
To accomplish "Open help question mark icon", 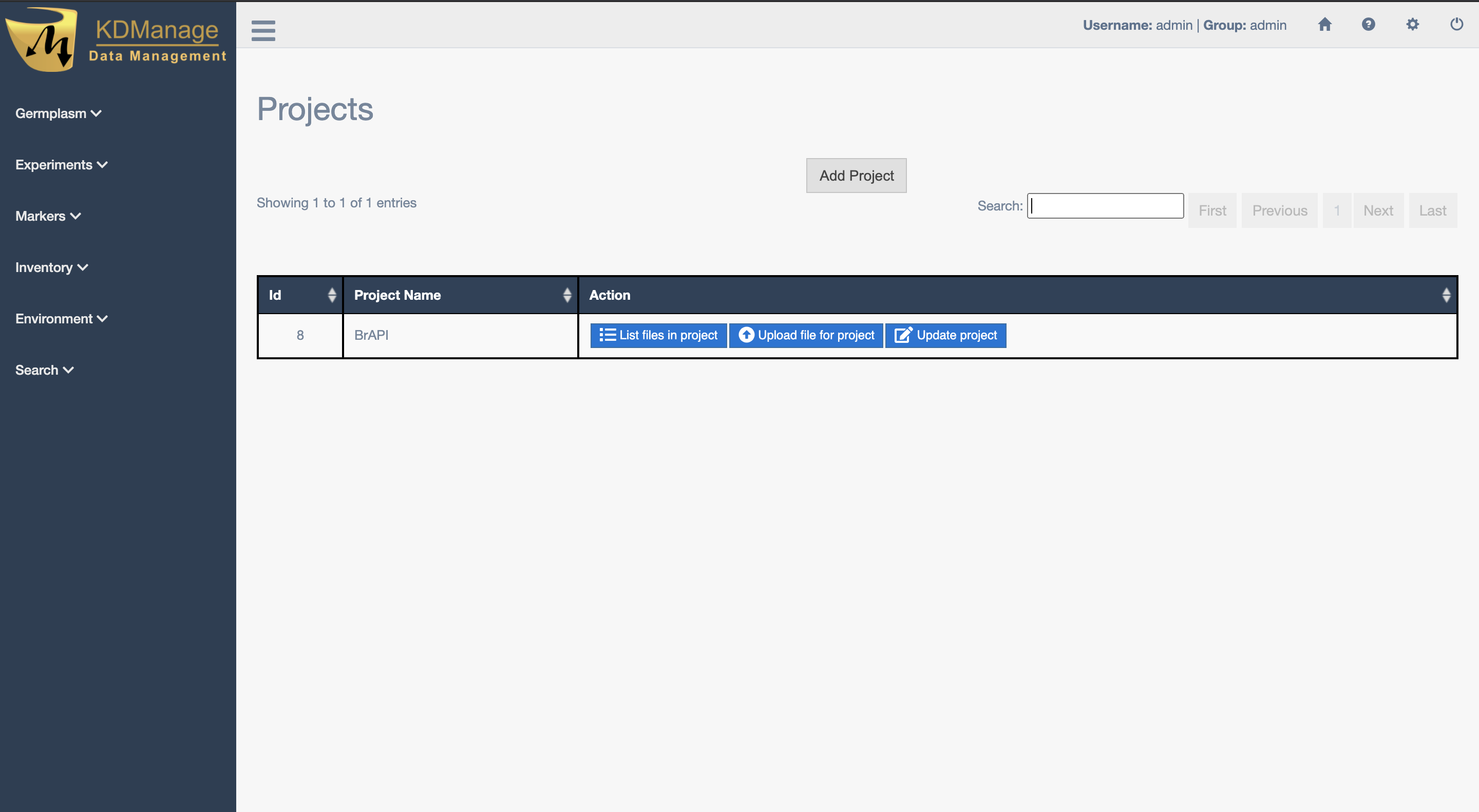I will [1368, 25].
